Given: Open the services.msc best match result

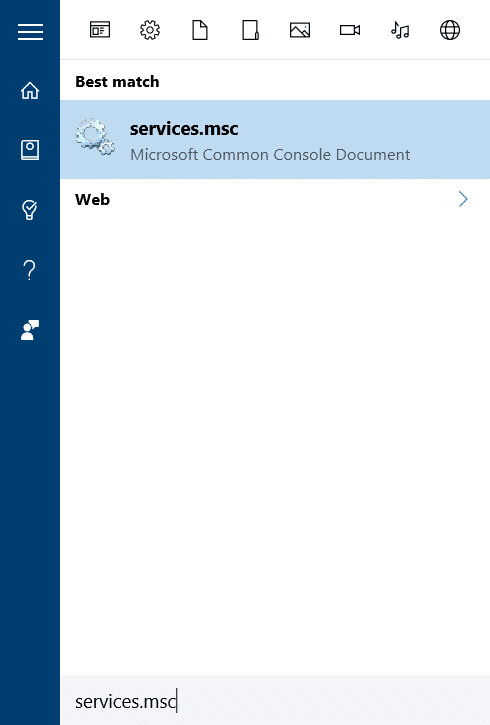Looking at the screenshot, I should pos(275,140).
